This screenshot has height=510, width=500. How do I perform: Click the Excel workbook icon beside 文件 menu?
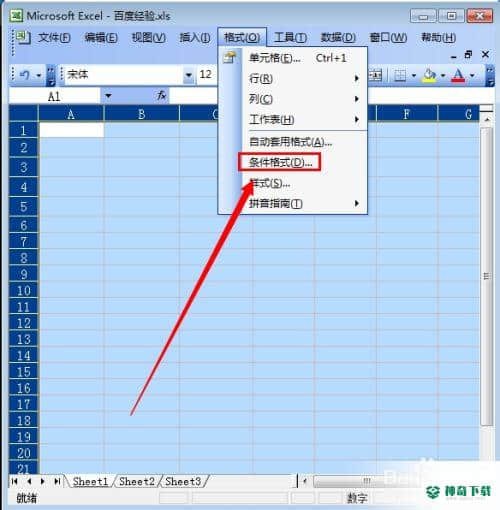[x=23, y=38]
